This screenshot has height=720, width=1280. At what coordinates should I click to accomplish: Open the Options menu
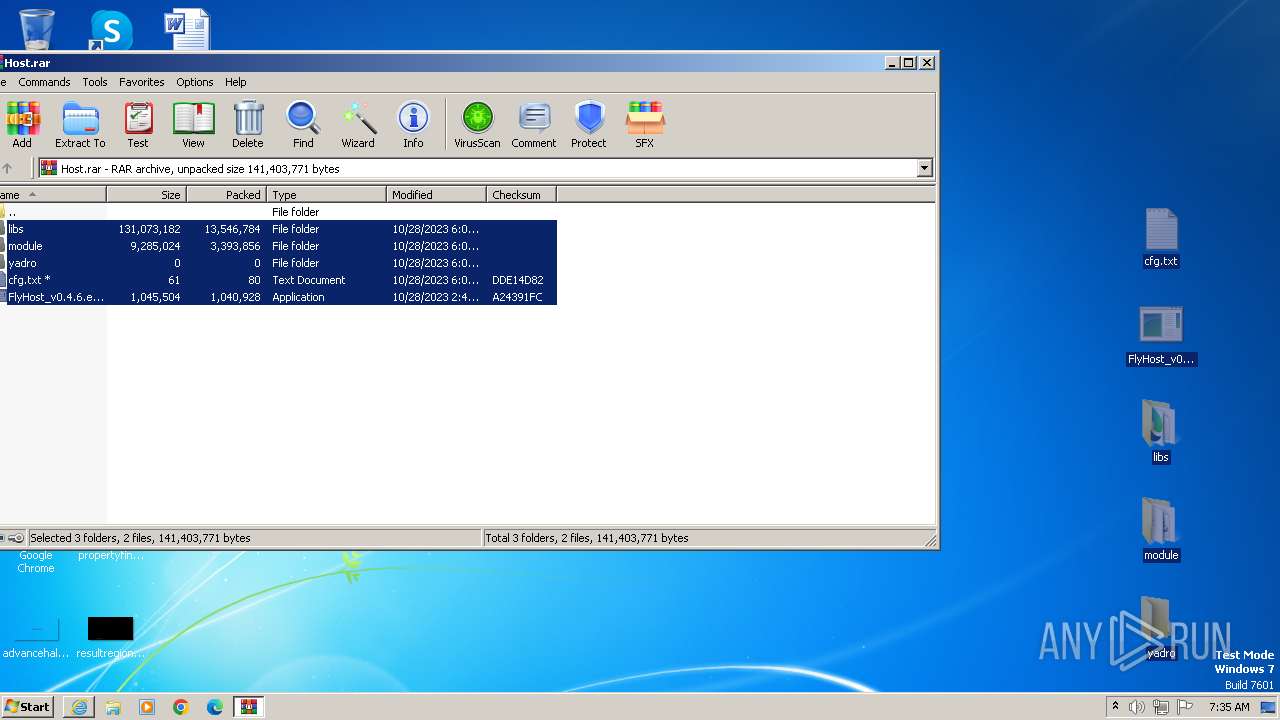[195, 82]
